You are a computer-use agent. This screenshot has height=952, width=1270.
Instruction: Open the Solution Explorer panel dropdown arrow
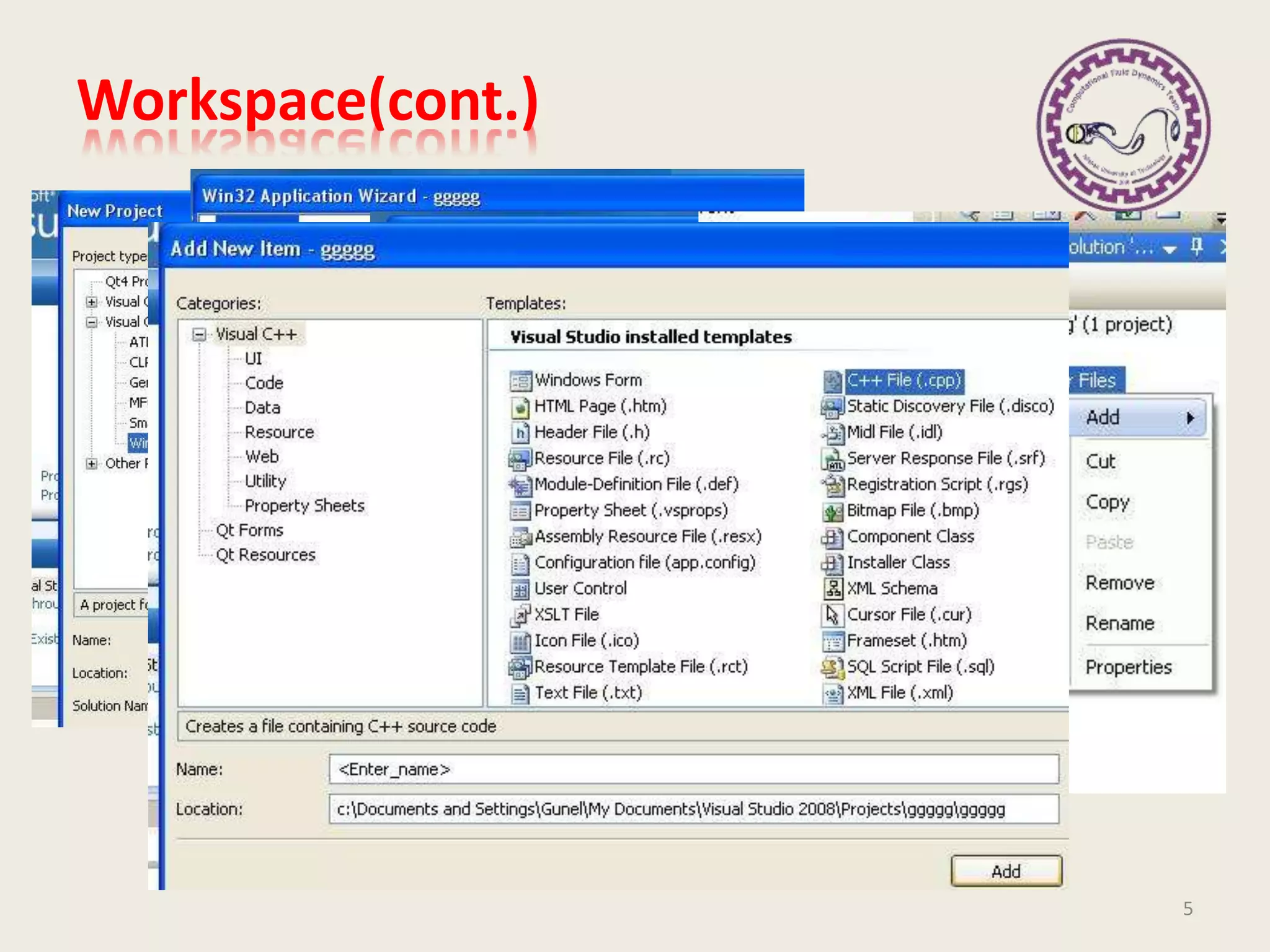point(1170,249)
